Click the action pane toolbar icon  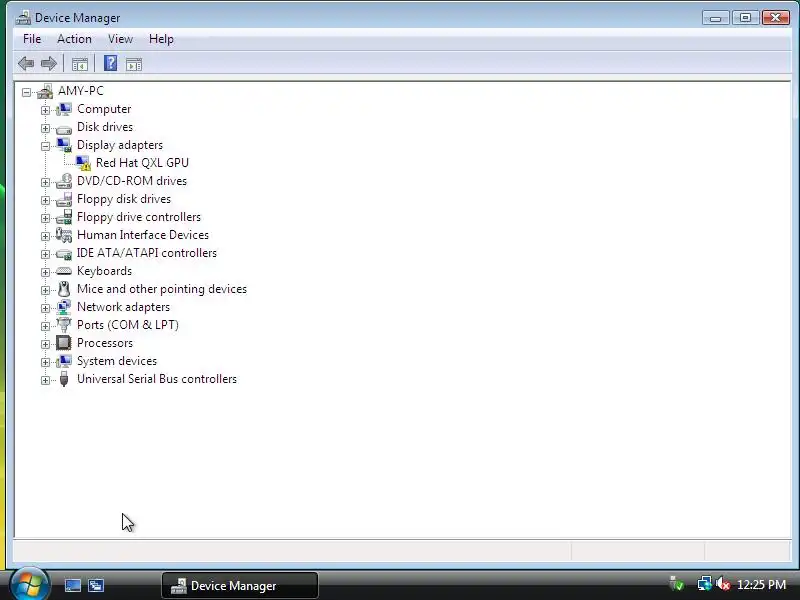(134, 64)
